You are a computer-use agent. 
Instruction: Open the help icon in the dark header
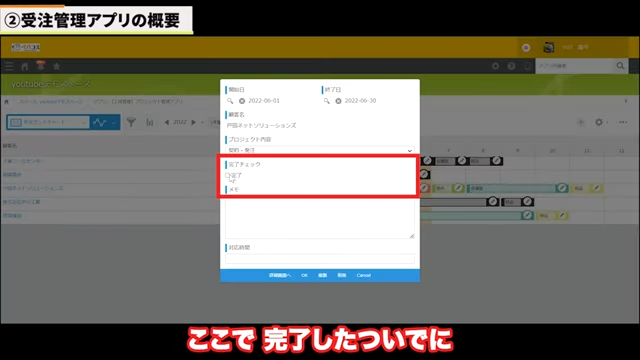click(511, 66)
